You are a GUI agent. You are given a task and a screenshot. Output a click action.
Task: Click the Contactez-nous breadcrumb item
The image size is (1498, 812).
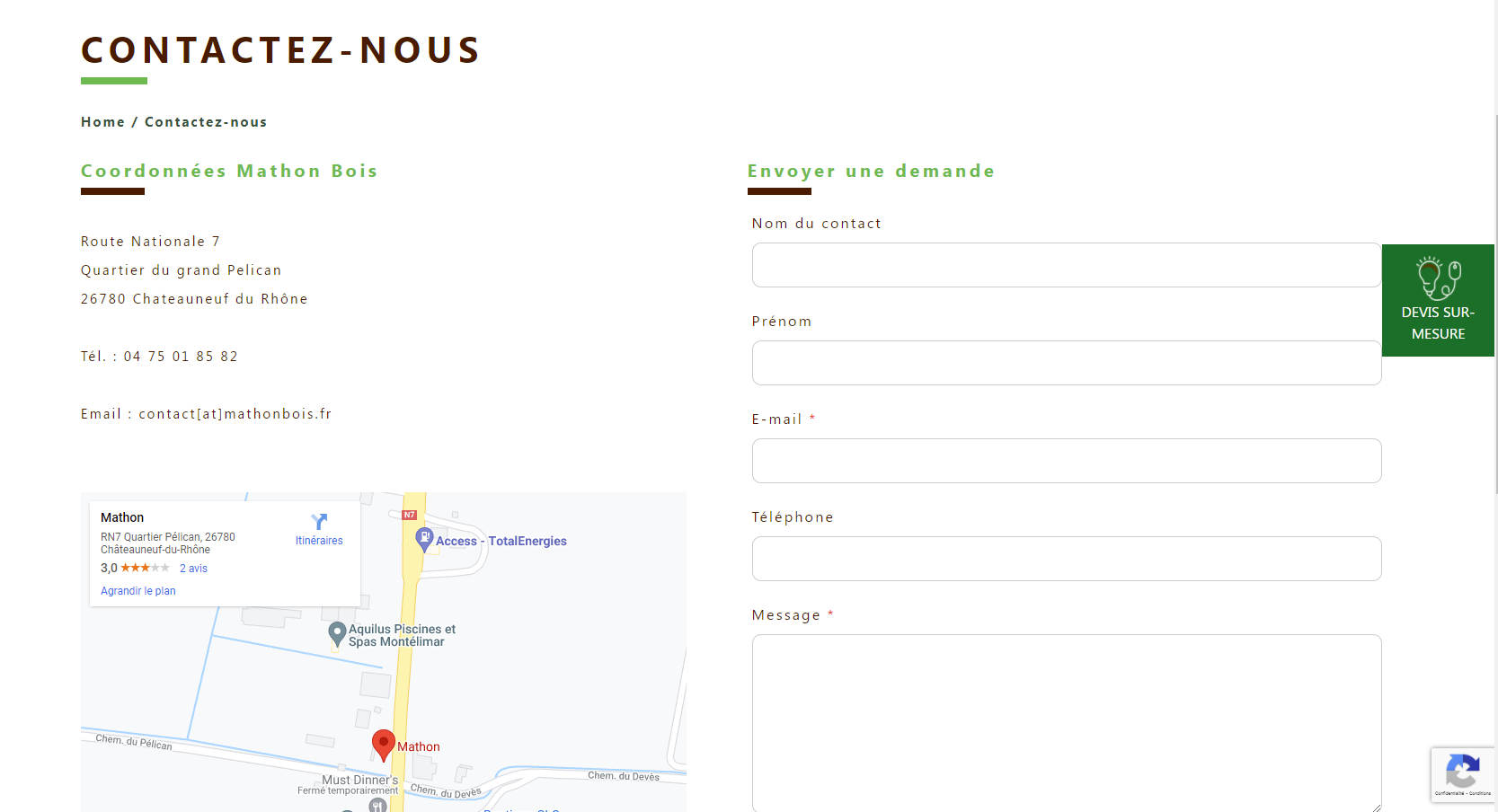pos(206,122)
